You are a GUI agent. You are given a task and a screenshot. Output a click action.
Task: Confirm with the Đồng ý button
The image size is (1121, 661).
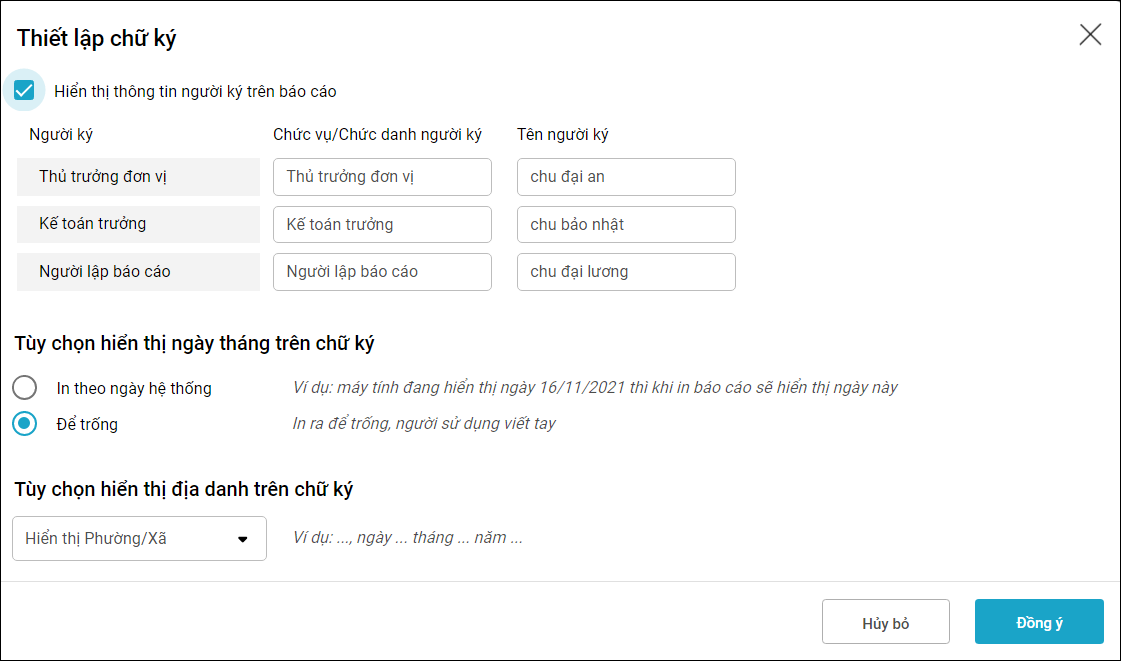click(1039, 622)
